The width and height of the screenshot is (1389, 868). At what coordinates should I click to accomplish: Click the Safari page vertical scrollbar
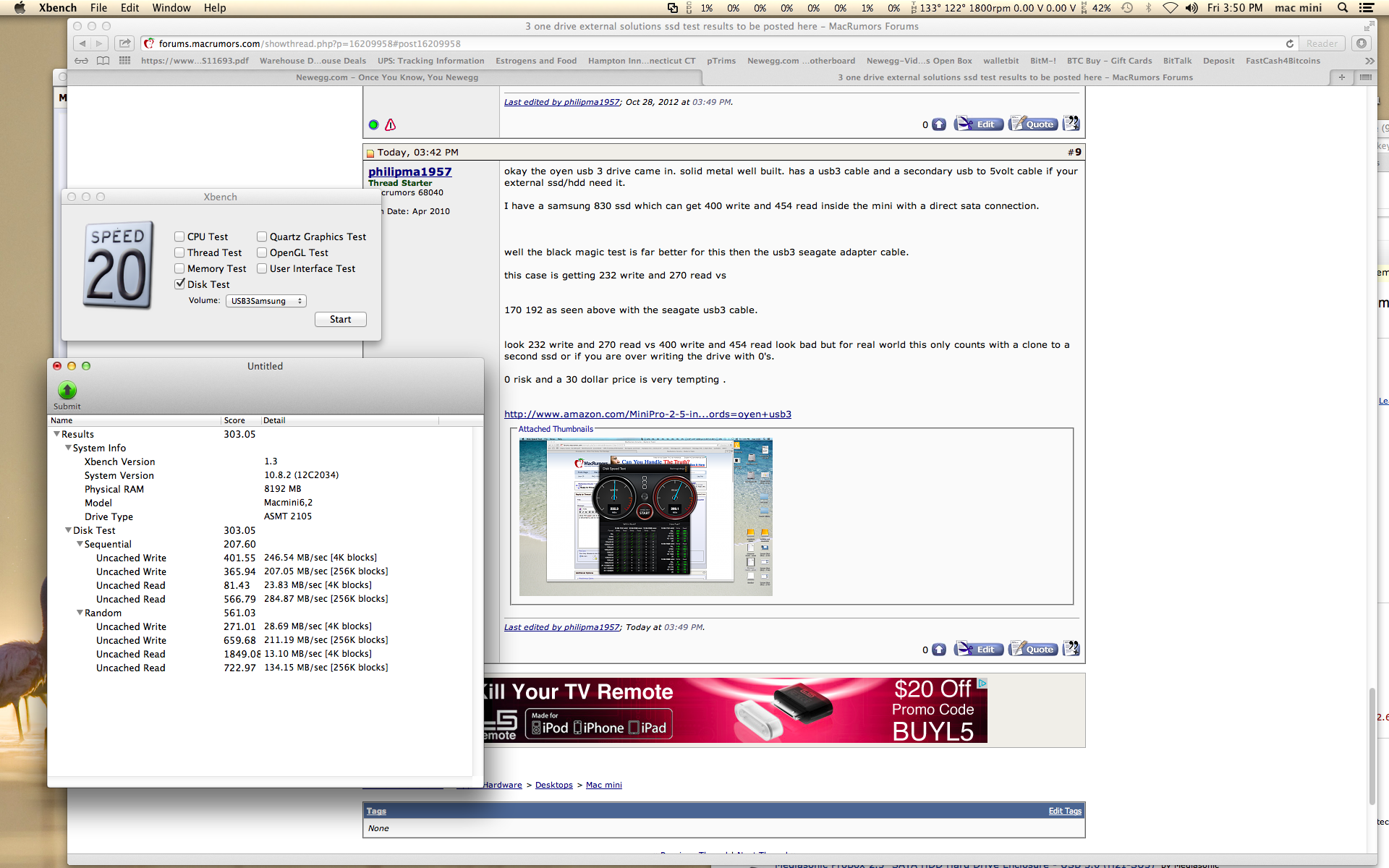coord(1372,745)
